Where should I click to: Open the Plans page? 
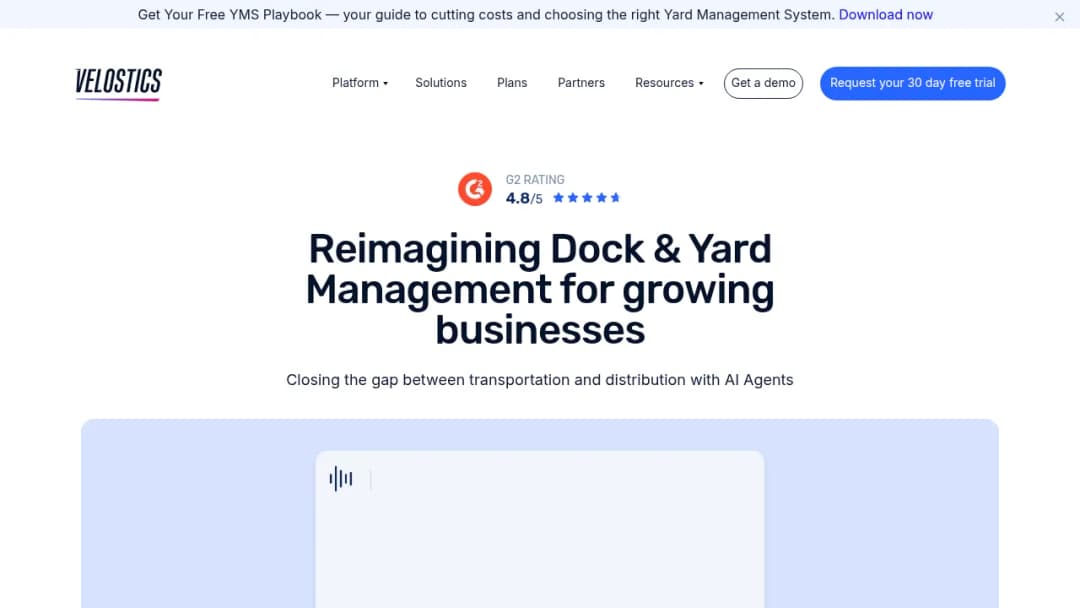pyautogui.click(x=512, y=83)
